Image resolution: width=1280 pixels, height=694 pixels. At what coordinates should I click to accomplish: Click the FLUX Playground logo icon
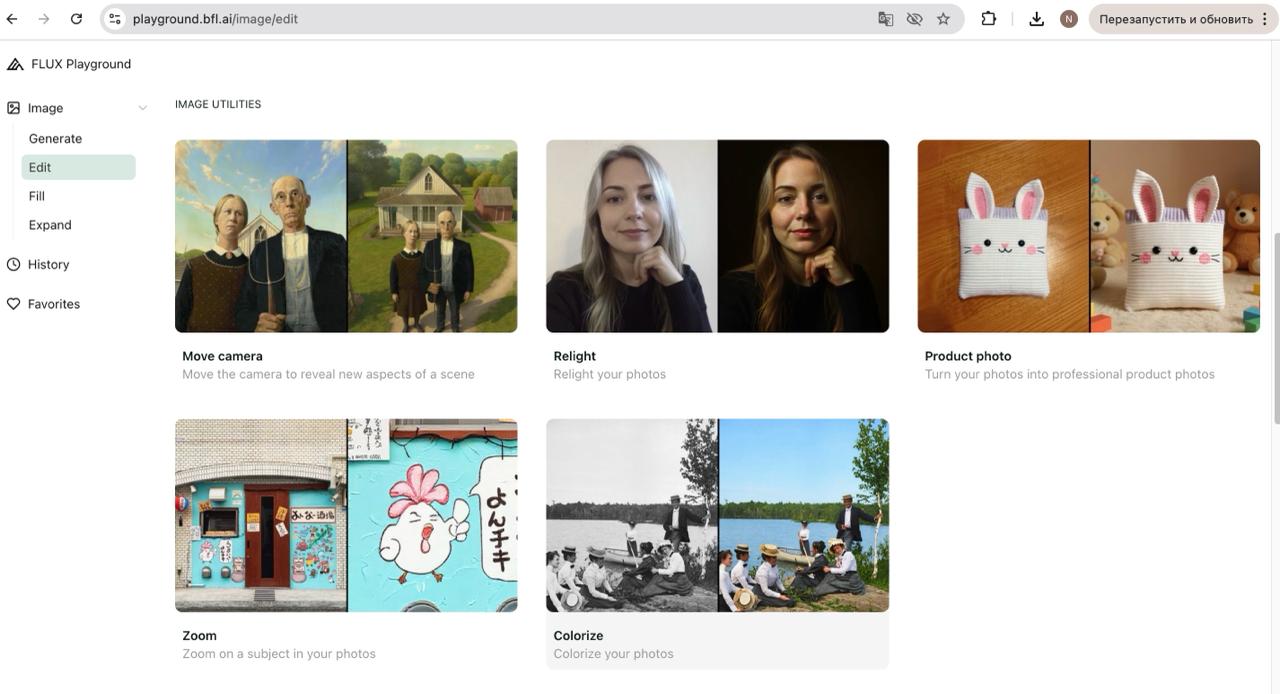[x=15, y=64]
